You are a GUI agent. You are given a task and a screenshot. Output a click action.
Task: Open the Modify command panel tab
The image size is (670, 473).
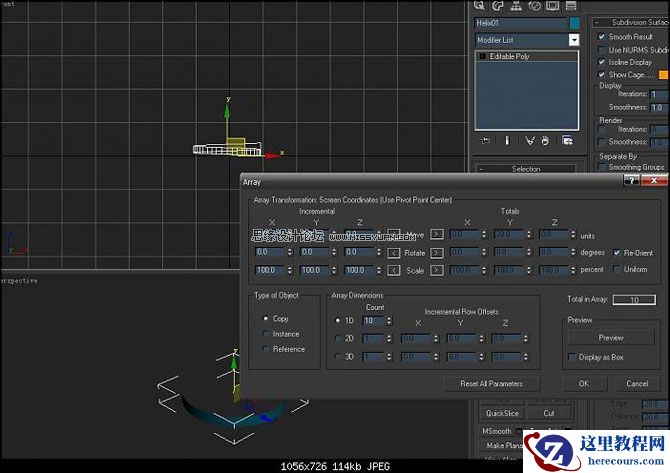coord(498,5)
